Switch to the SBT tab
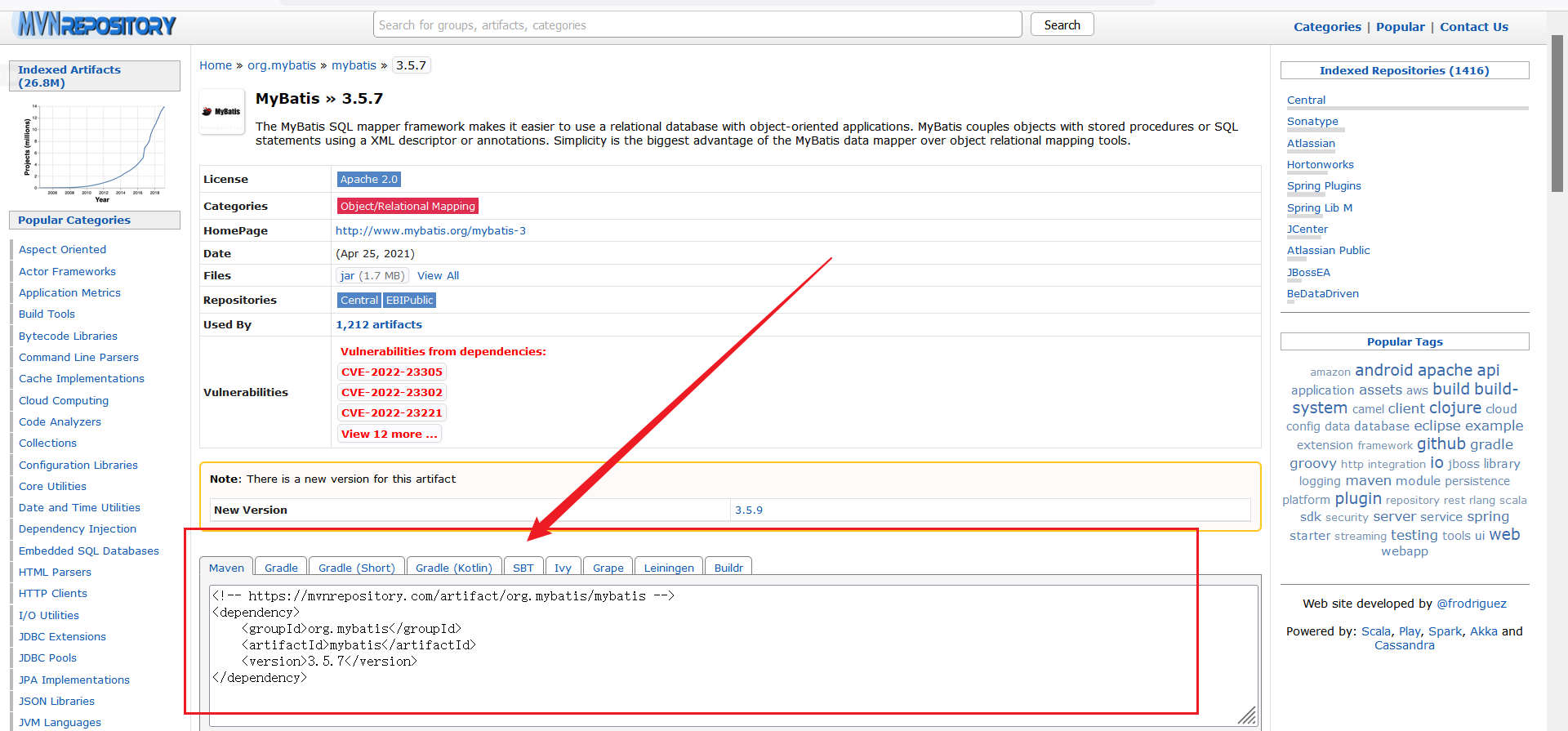Screen dimensions: 1568x731 (x=523, y=568)
